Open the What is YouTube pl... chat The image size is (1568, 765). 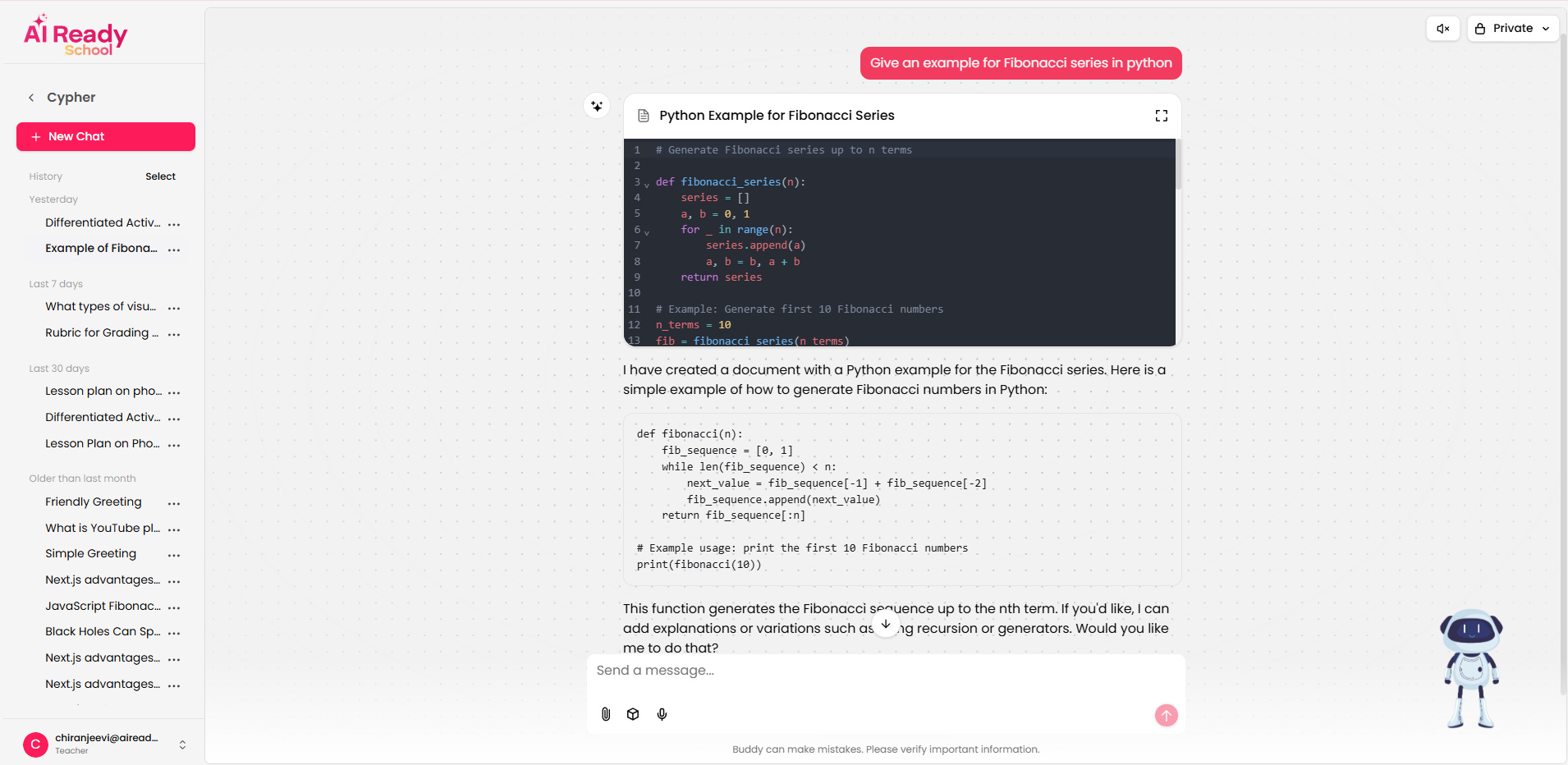(103, 528)
